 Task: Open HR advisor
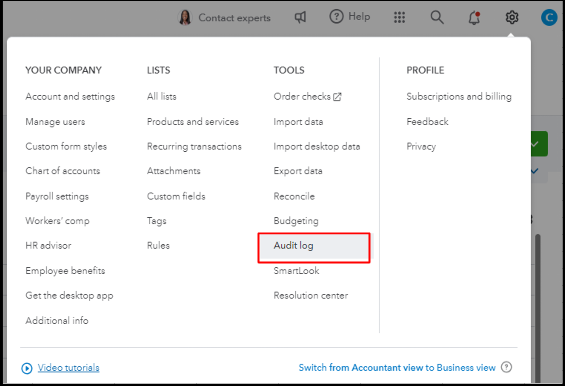pos(48,245)
